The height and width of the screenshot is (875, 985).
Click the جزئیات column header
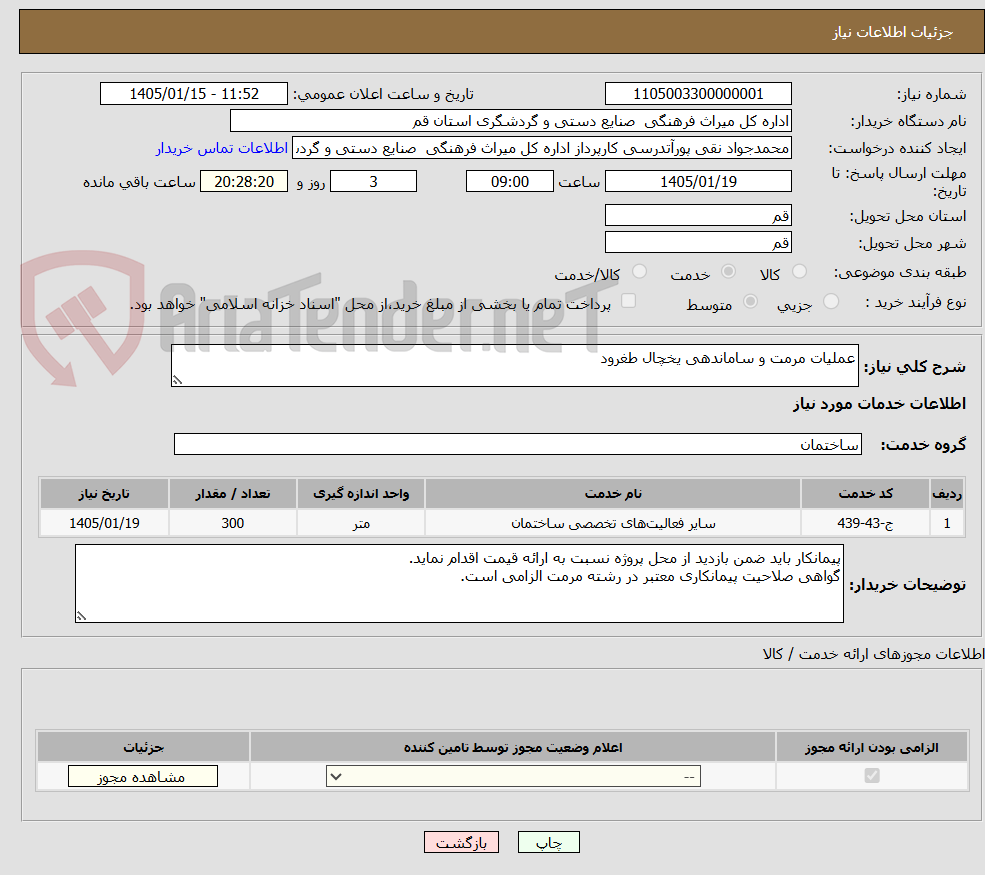coord(143,747)
